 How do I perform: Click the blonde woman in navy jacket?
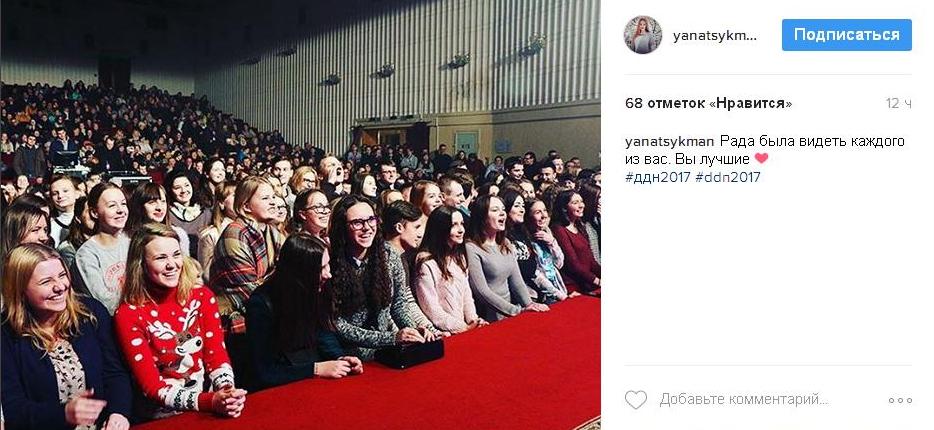click(x=57, y=339)
